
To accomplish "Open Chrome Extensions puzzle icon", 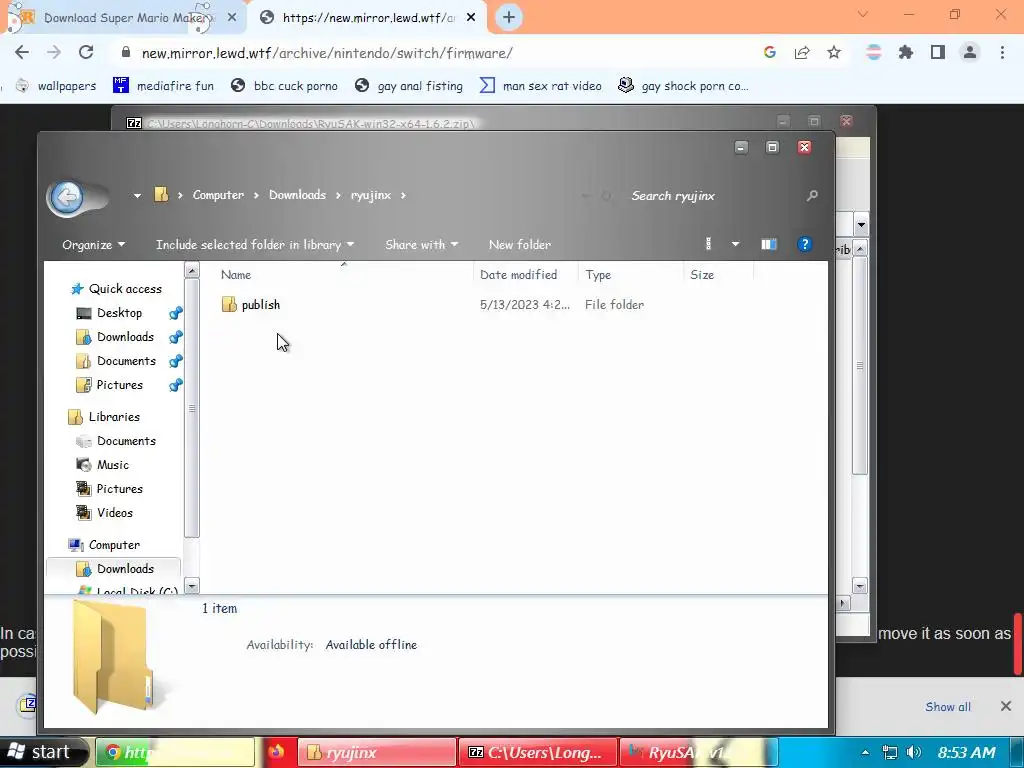I will tap(906, 52).
